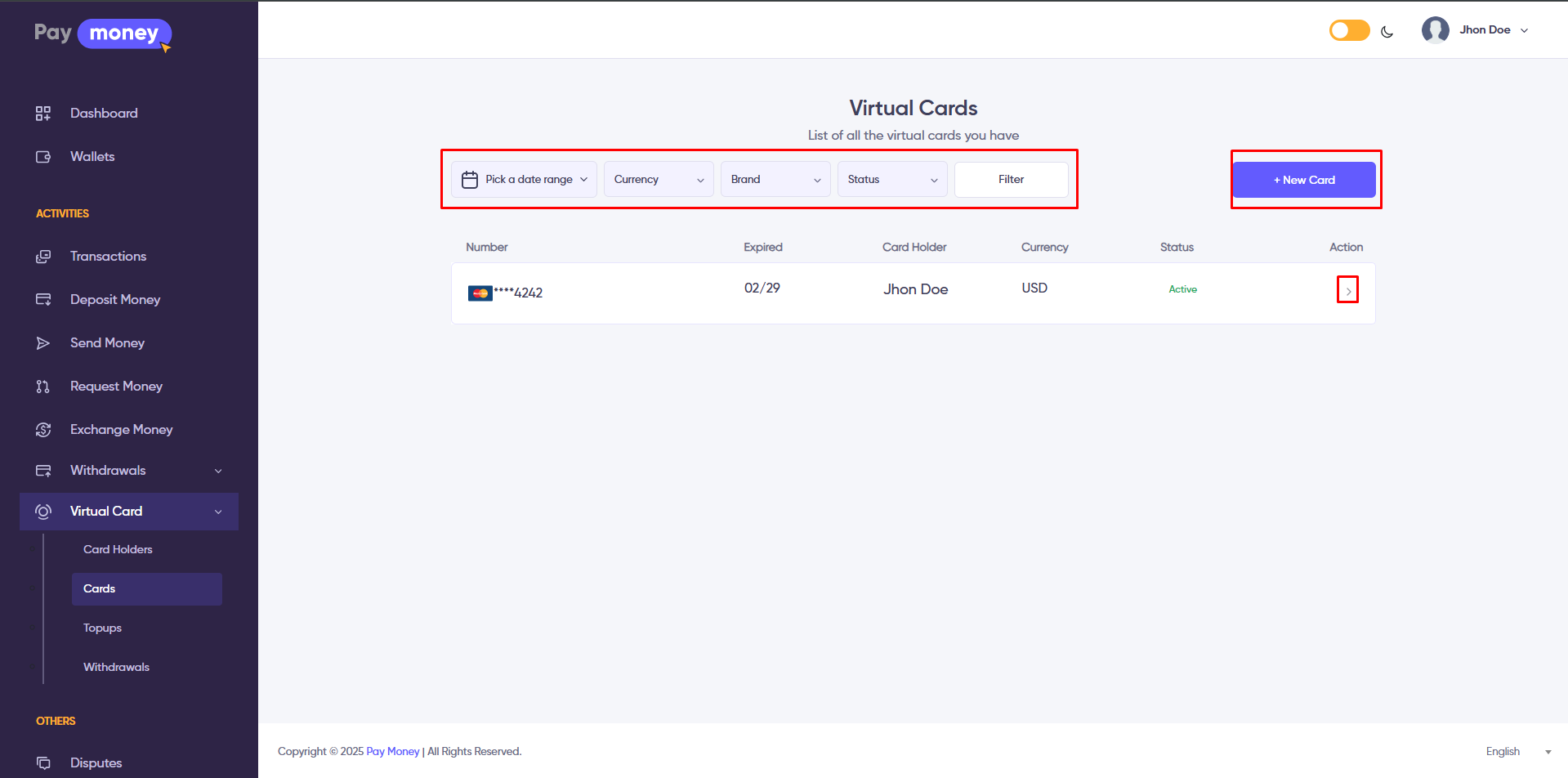Click the moon dark mode icon
Image resolution: width=1568 pixels, height=778 pixels.
pos(1387,32)
